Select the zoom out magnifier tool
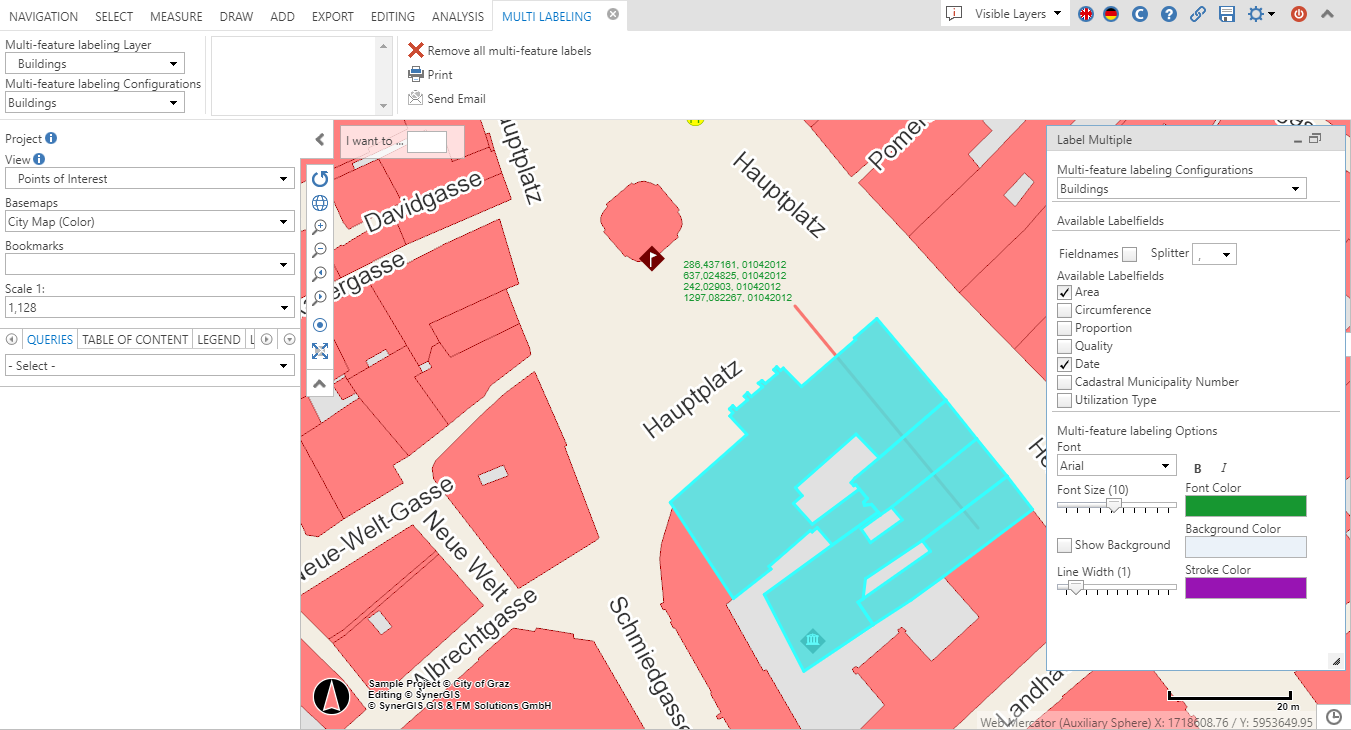1351x730 pixels. [x=319, y=250]
